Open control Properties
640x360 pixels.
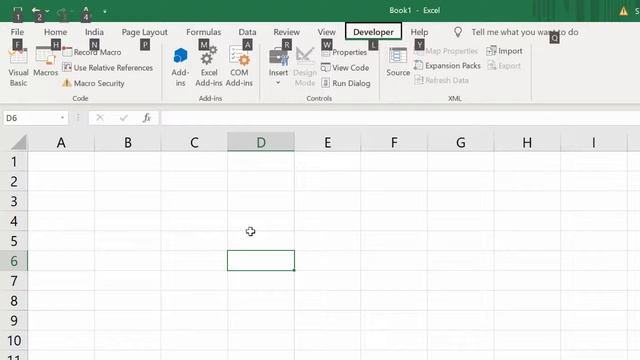click(x=344, y=52)
